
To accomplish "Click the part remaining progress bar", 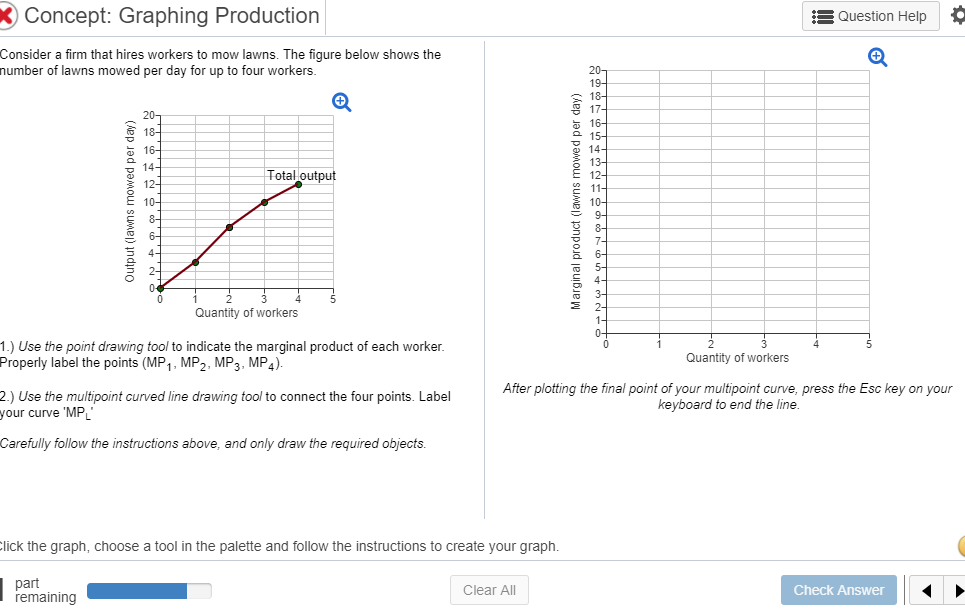I will (148, 590).
